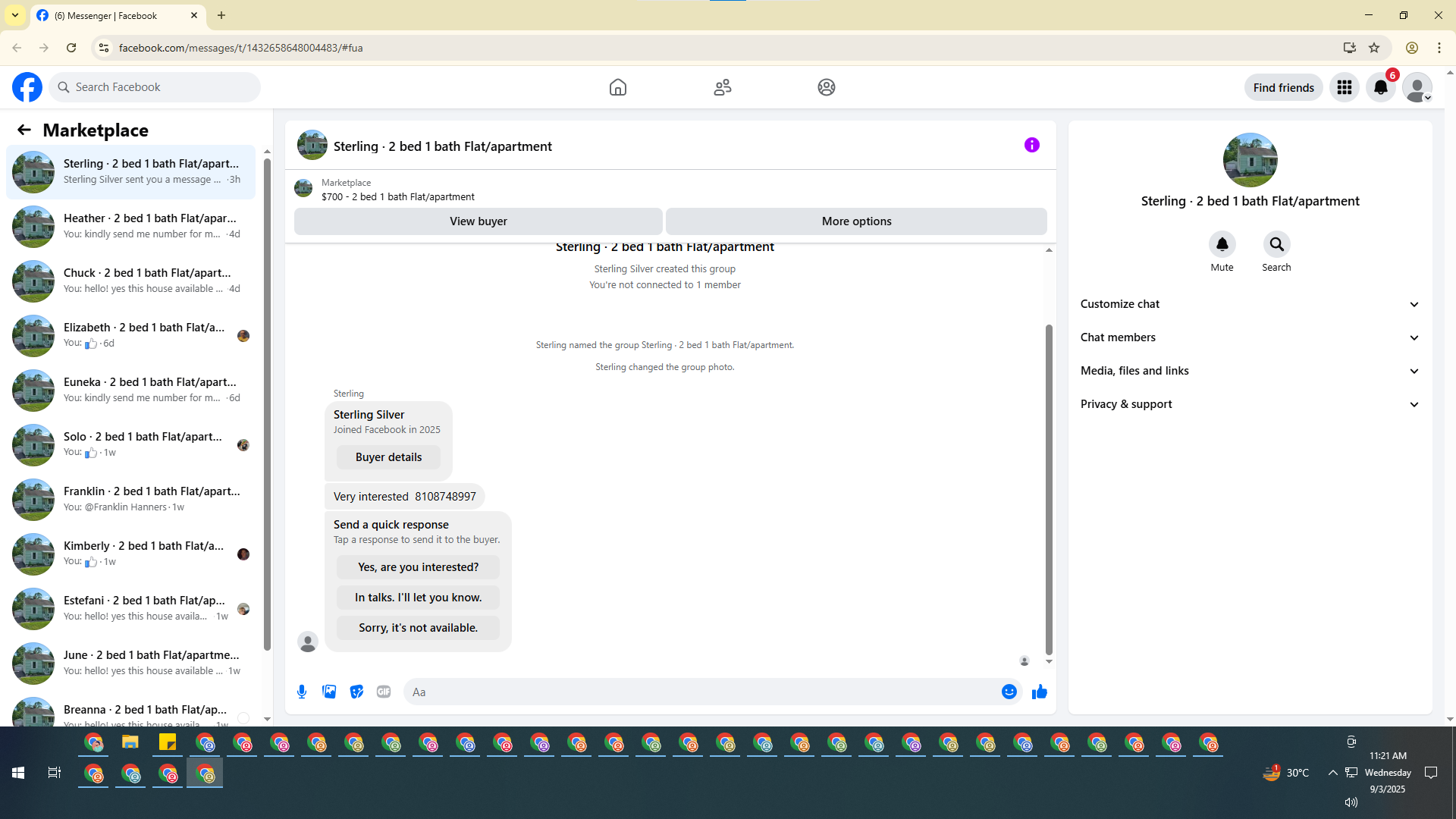Viewport: 1456px width, 819px height.
Task: Open Franklin conversation in list
Action: tap(130, 500)
